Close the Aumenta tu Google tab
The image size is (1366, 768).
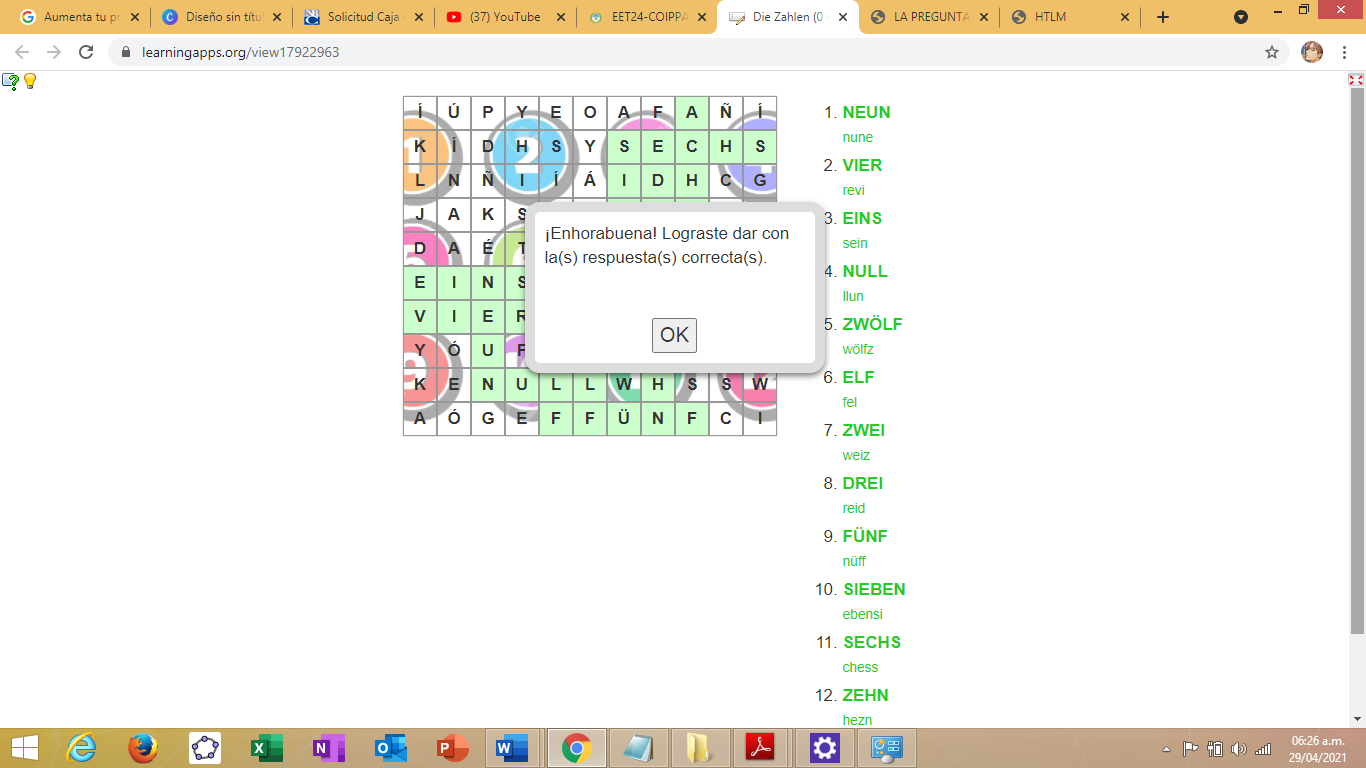click(x=135, y=17)
